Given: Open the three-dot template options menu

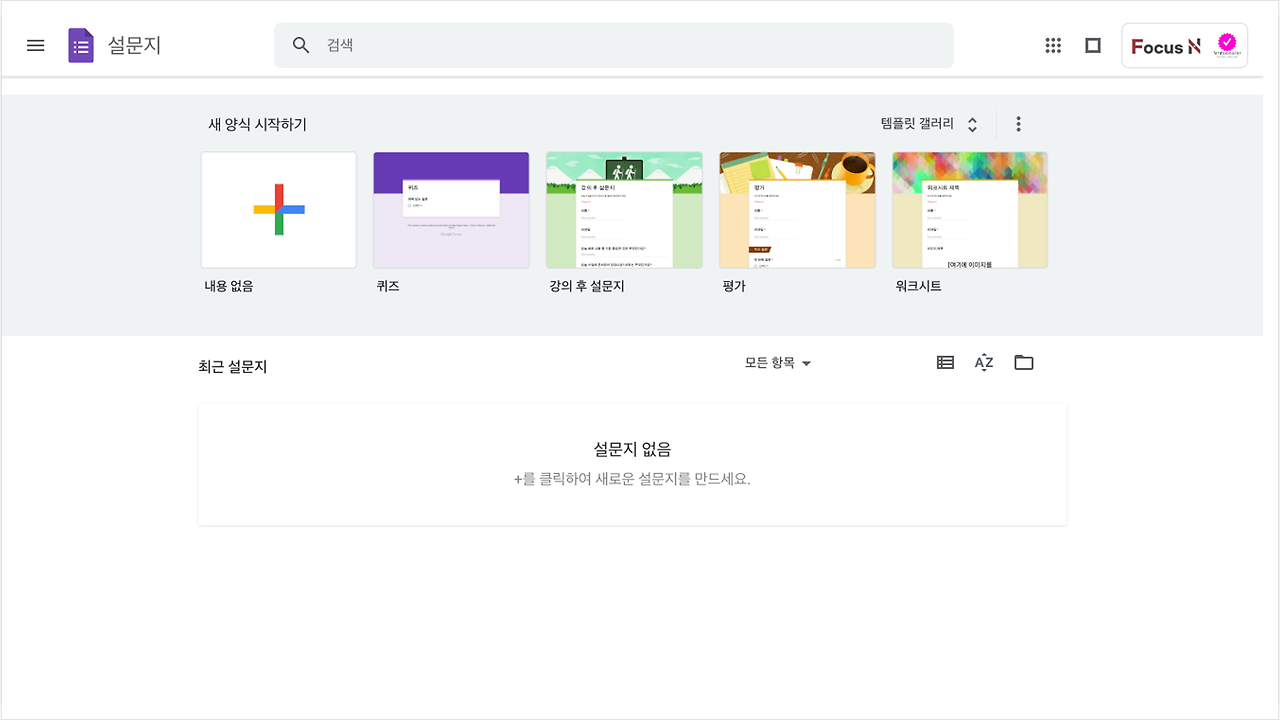Looking at the screenshot, I should point(1018,123).
